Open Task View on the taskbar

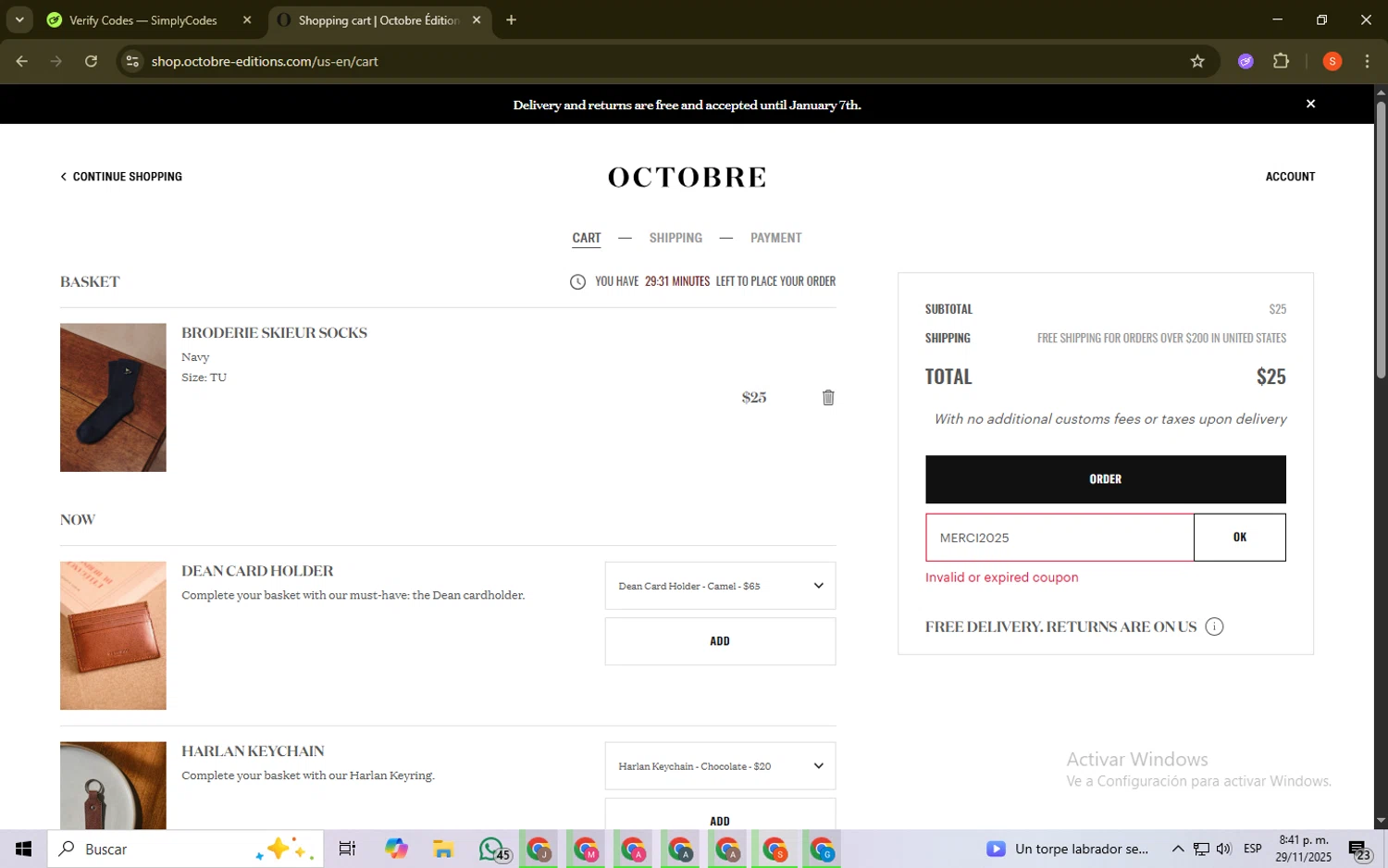click(347, 849)
